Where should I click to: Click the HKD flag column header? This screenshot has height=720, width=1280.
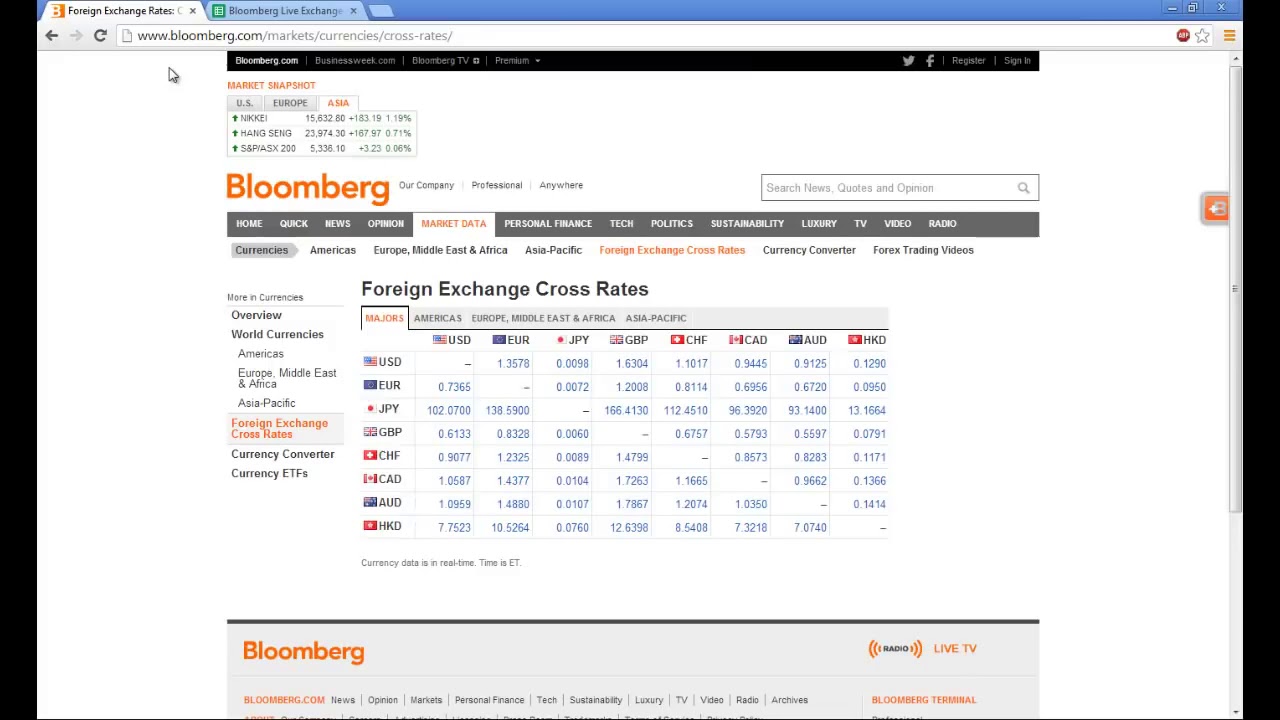(x=867, y=340)
